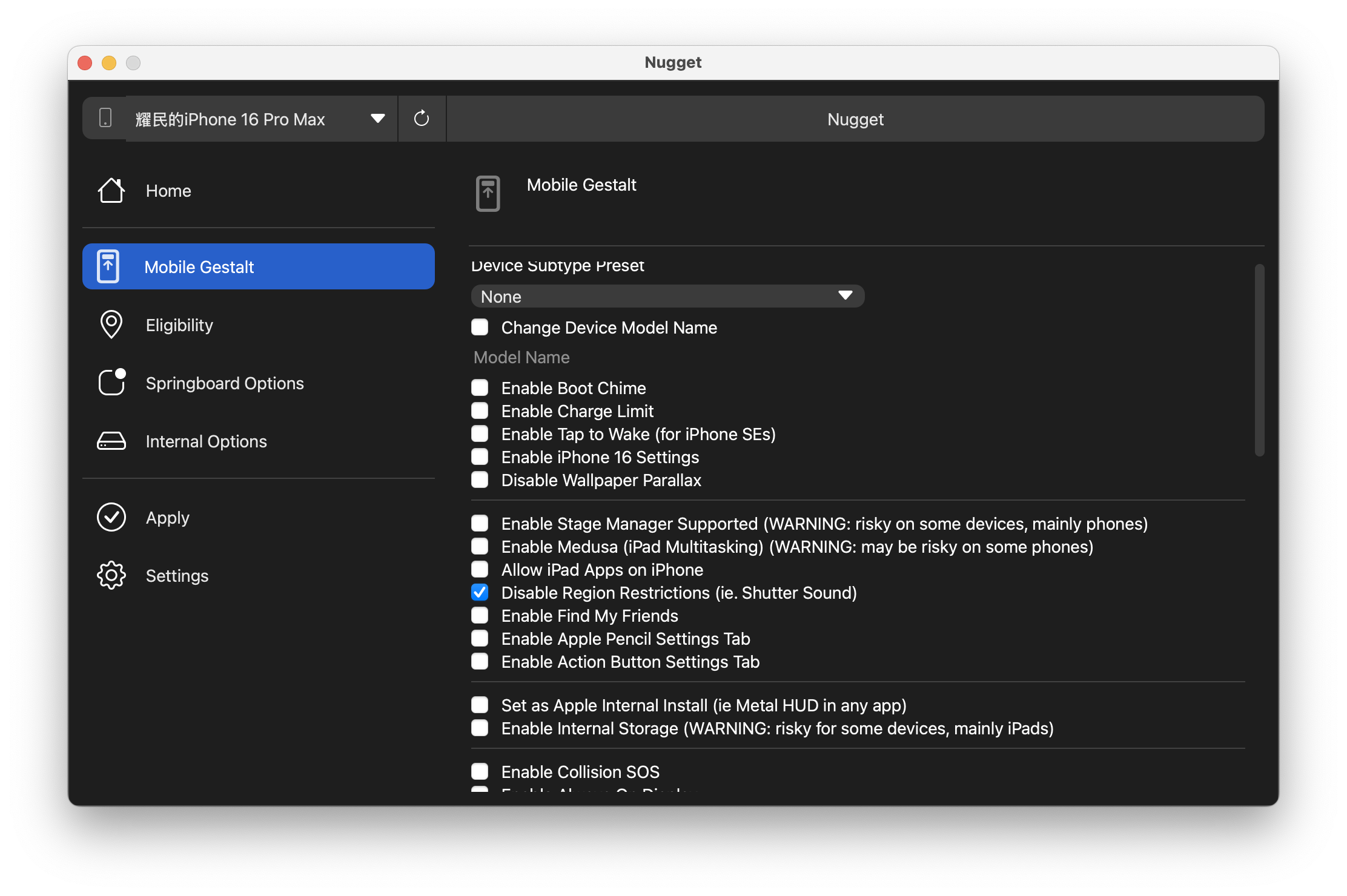The width and height of the screenshot is (1347, 896).
Task: Click the Apply checkmark circle icon
Action: point(111,517)
